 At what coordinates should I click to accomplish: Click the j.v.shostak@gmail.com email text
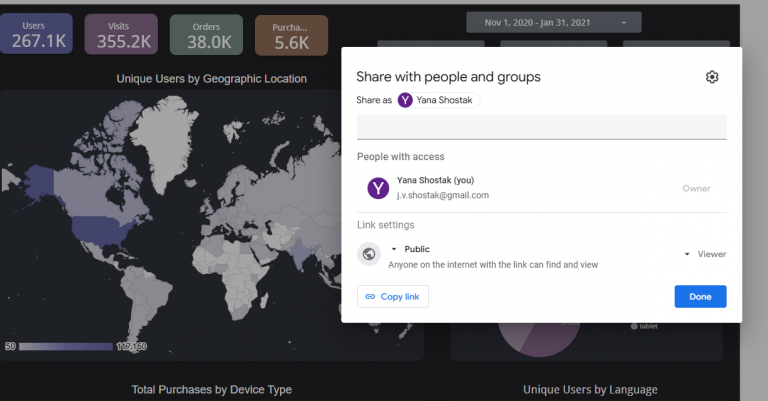[x=443, y=195]
